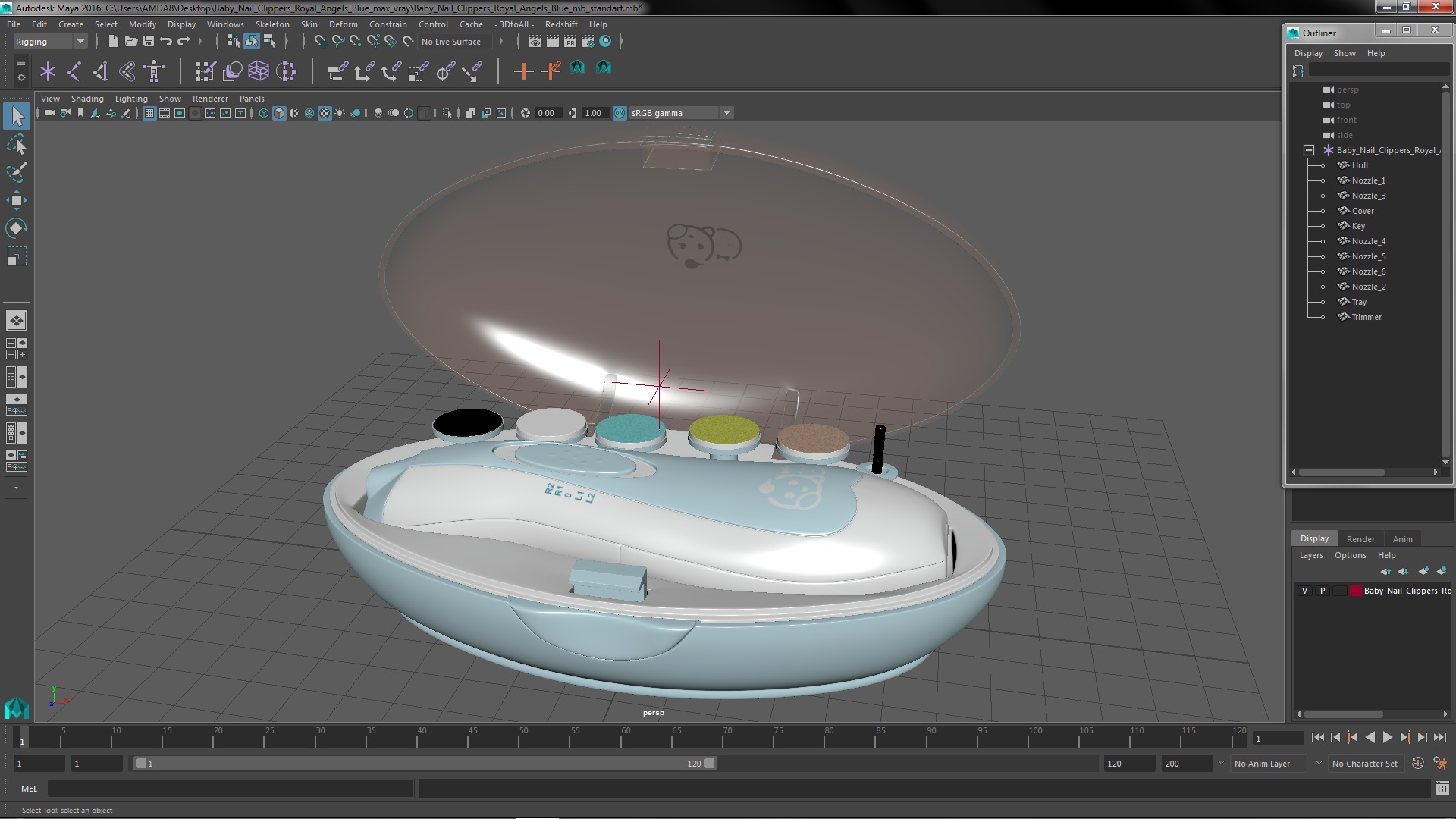Click the Paint selection tool
Screen dimensions: 1456x819
point(16,173)
